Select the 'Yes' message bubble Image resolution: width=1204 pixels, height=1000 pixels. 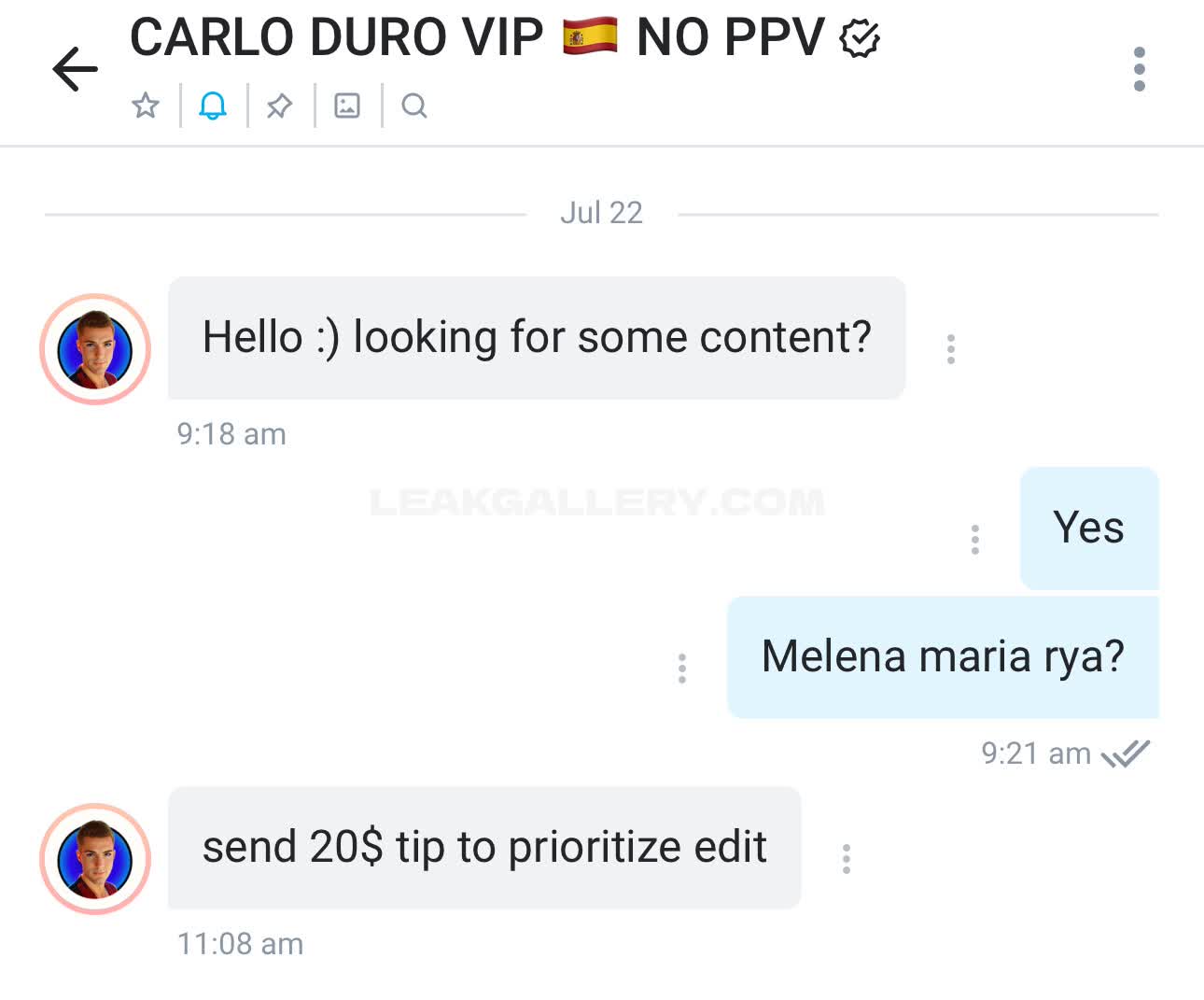[1089, 528]
